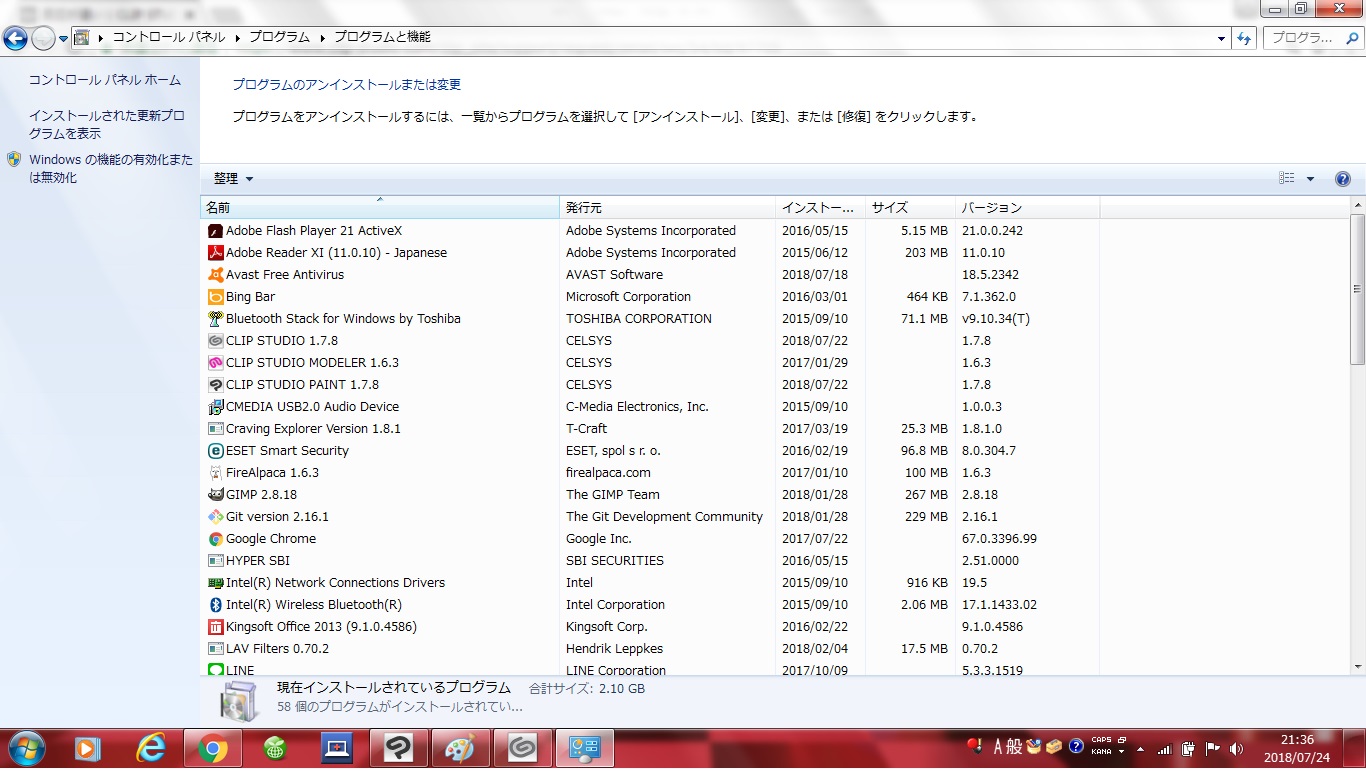Screen dimensions: 1366x771
Task: Click the back navigation arrow button
Action: coord(15,38)
